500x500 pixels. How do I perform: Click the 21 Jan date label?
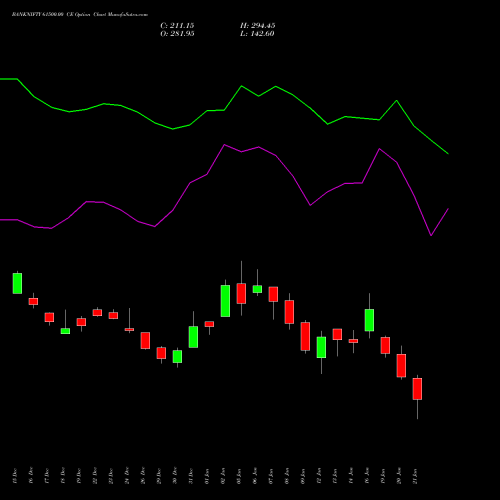tap(414, 476)
